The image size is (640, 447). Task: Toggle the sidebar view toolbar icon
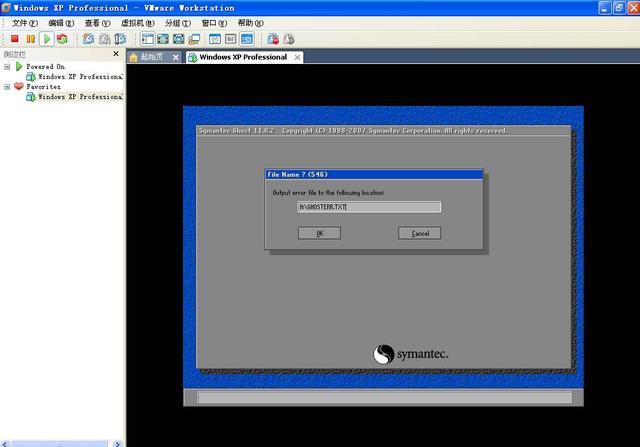(148, 39)
